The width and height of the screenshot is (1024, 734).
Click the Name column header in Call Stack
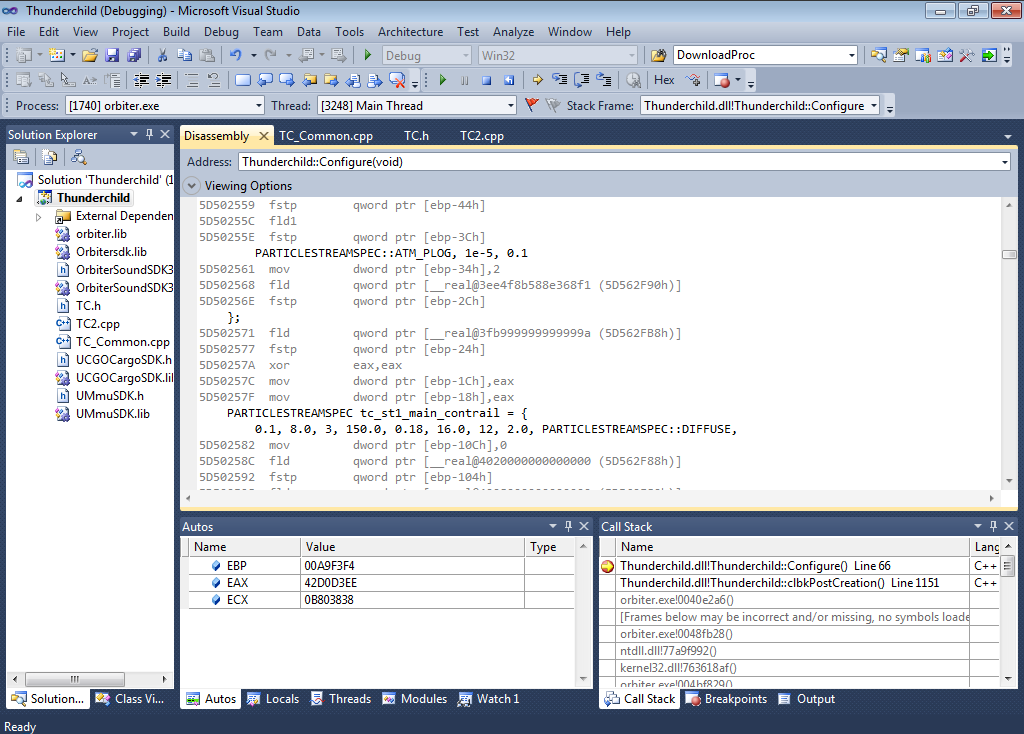793,547
